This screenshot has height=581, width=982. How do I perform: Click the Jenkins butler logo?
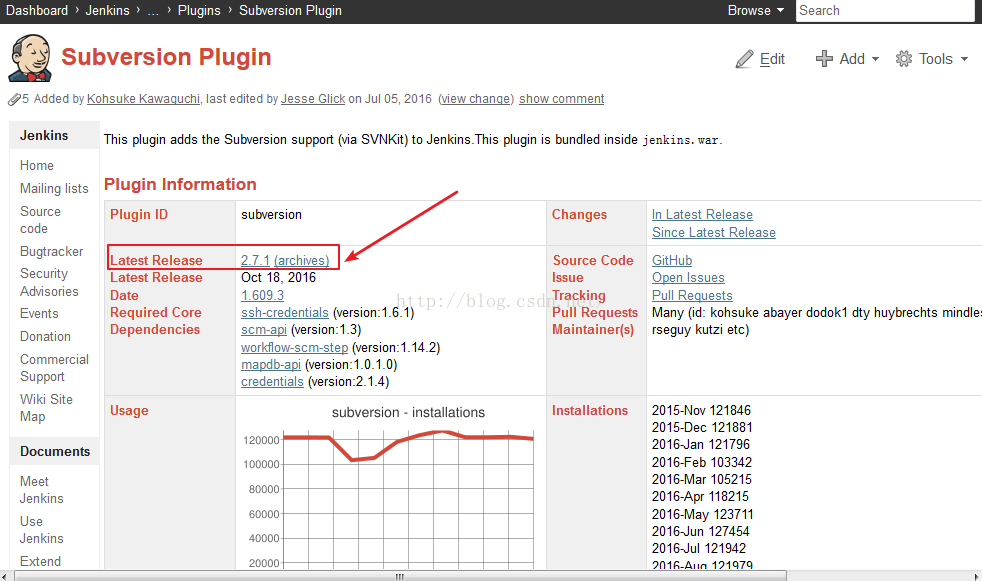(x=29, y=58)
